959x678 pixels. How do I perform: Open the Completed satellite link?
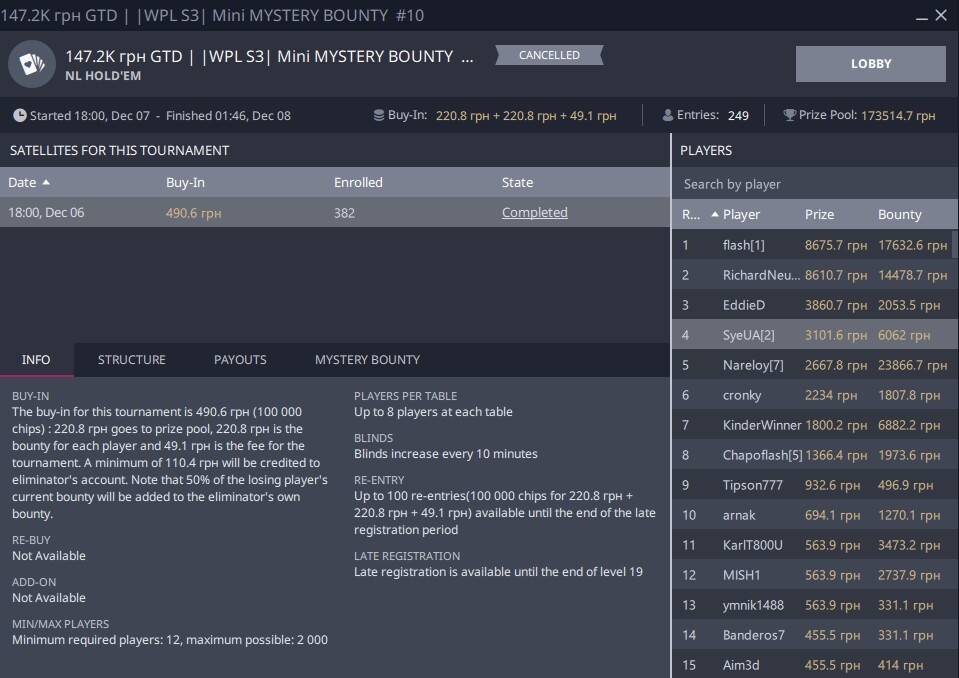click(x=534, y=213)
